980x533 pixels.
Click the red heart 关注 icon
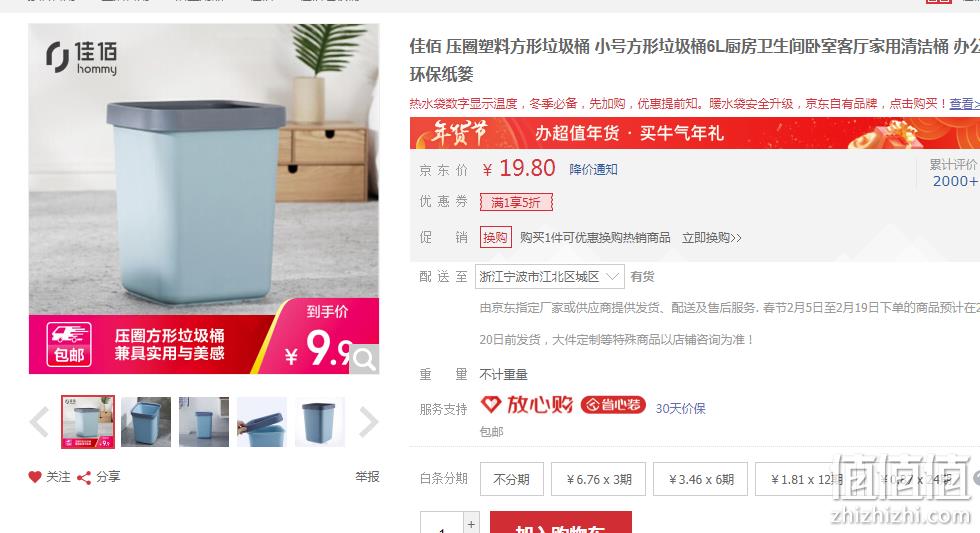(35, 477)
